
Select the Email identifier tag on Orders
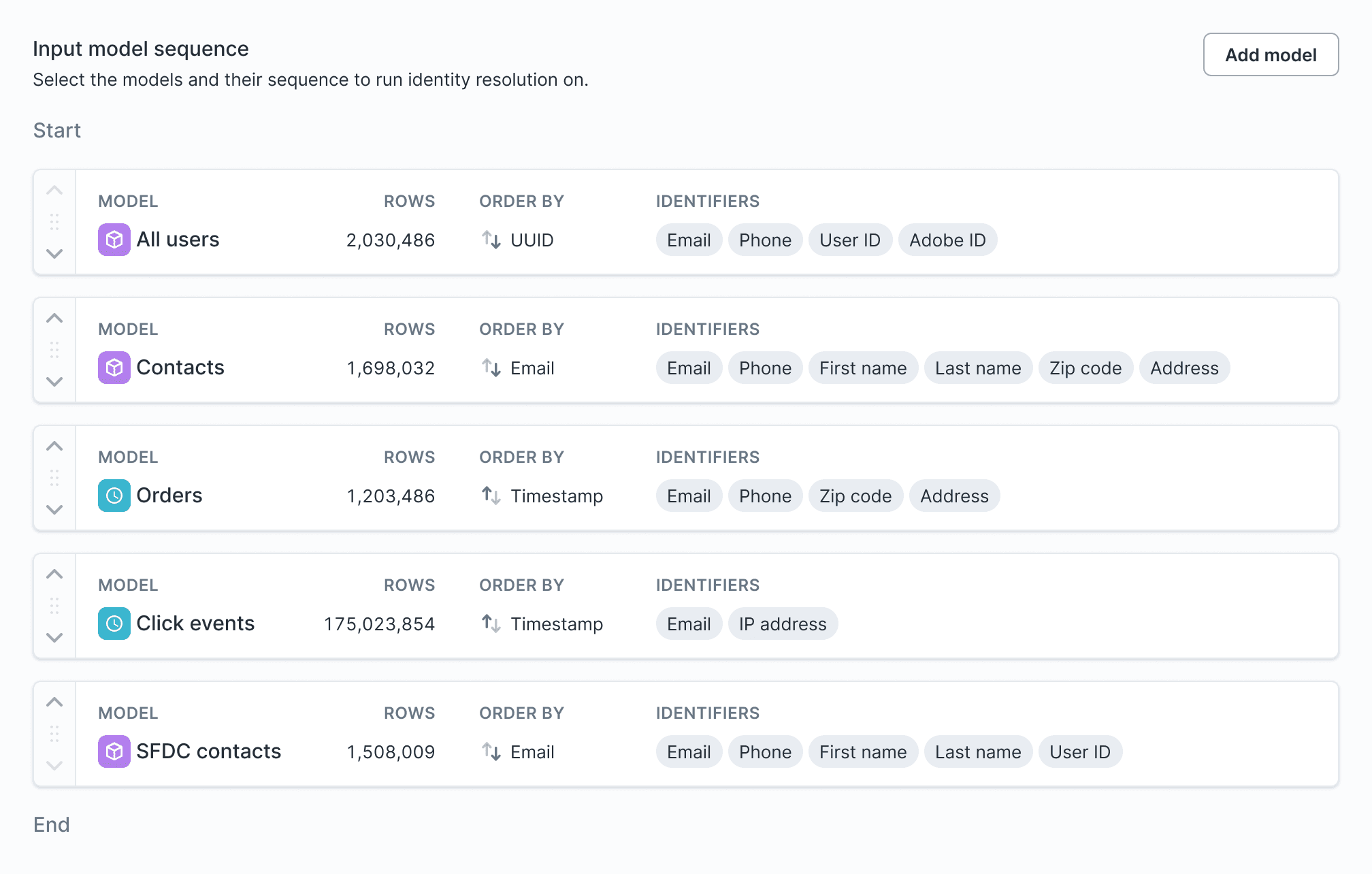point(688,496)
